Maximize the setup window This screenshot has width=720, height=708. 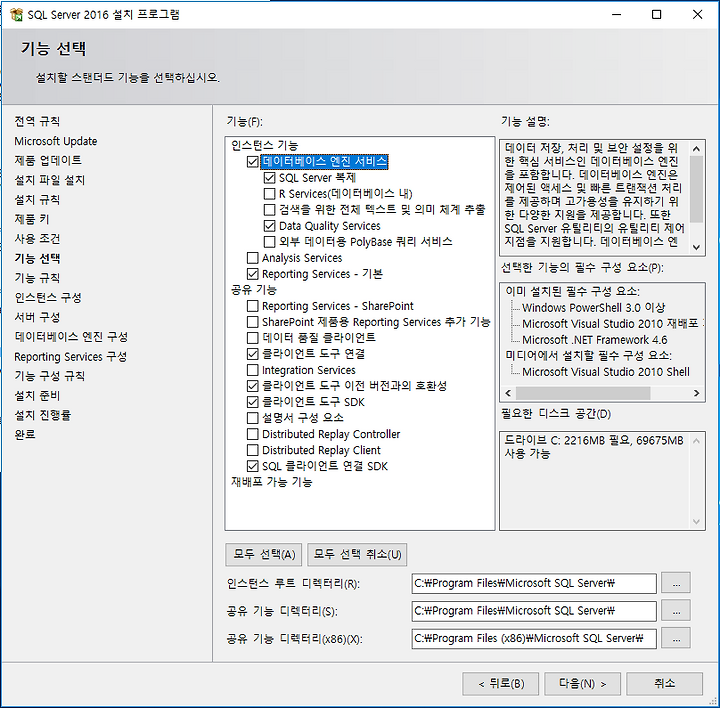pos(657,15)
